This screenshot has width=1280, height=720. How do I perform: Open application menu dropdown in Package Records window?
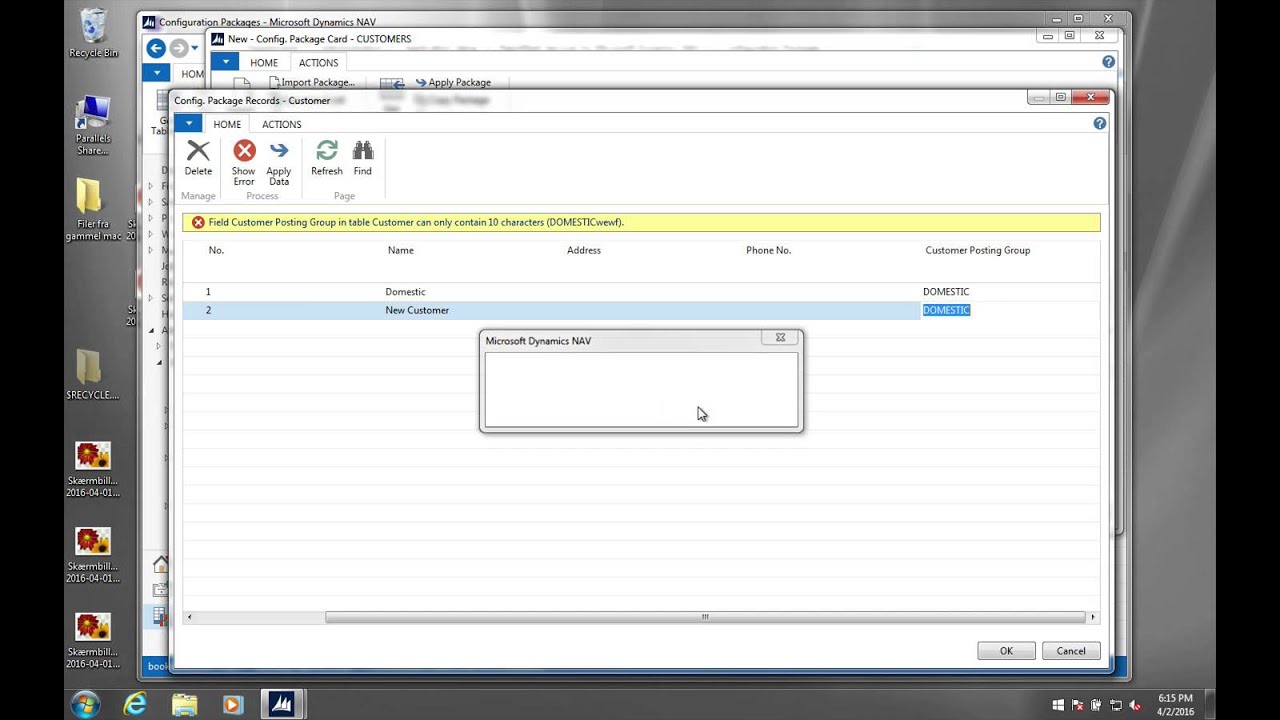click(188, 124)
